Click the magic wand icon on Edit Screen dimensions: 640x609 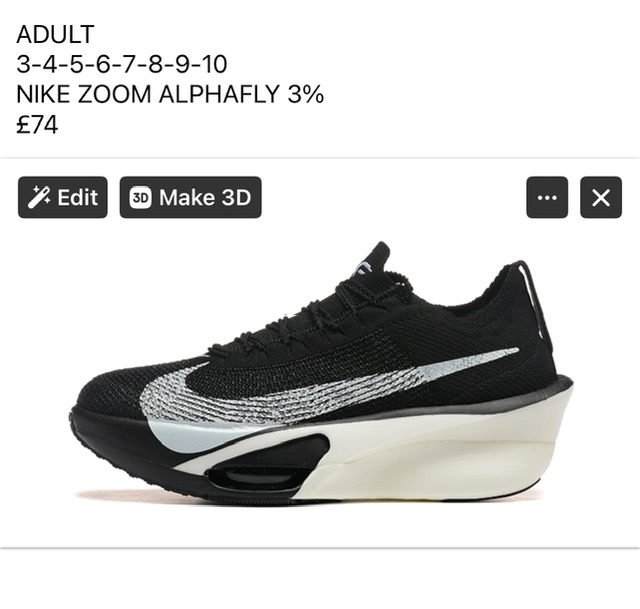[x=39, y=198]
